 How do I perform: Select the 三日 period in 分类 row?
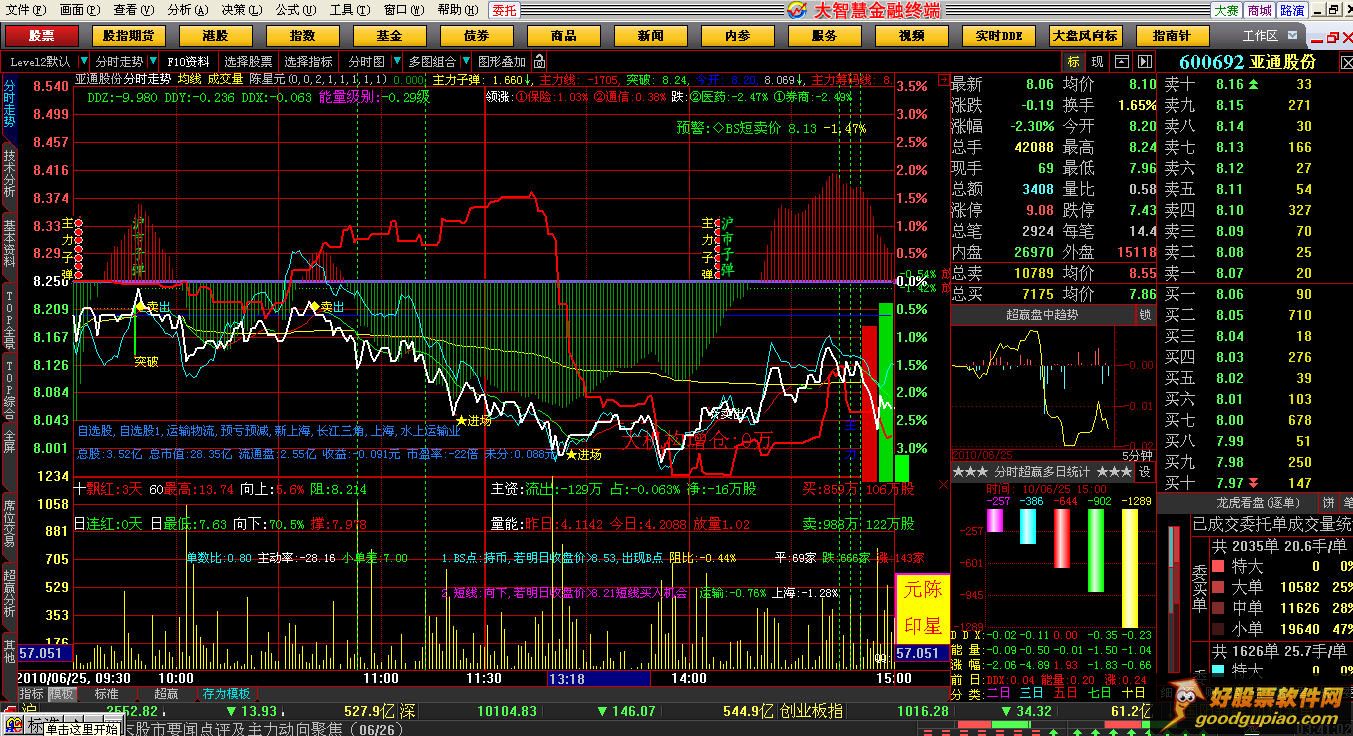pos(1032,692)
